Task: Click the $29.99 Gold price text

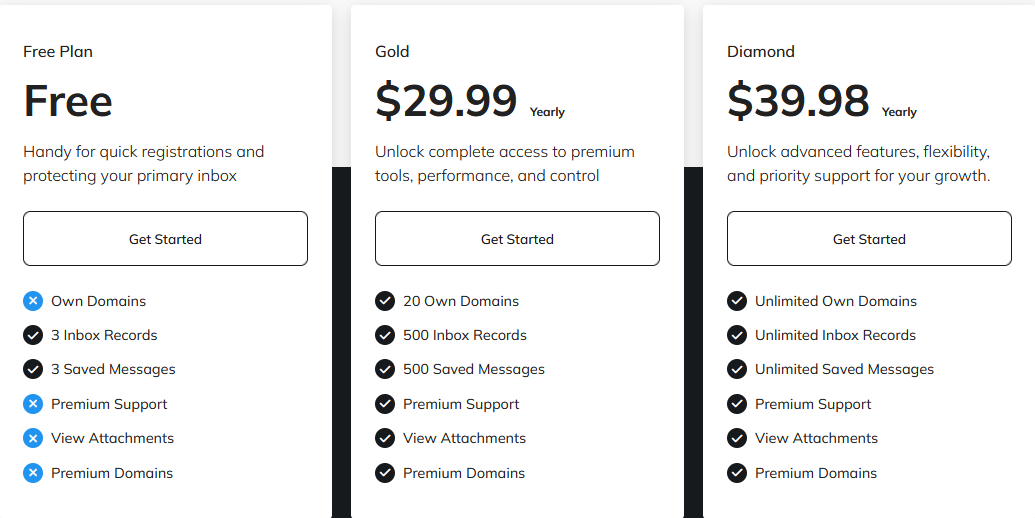Action: tap(446, 101)
